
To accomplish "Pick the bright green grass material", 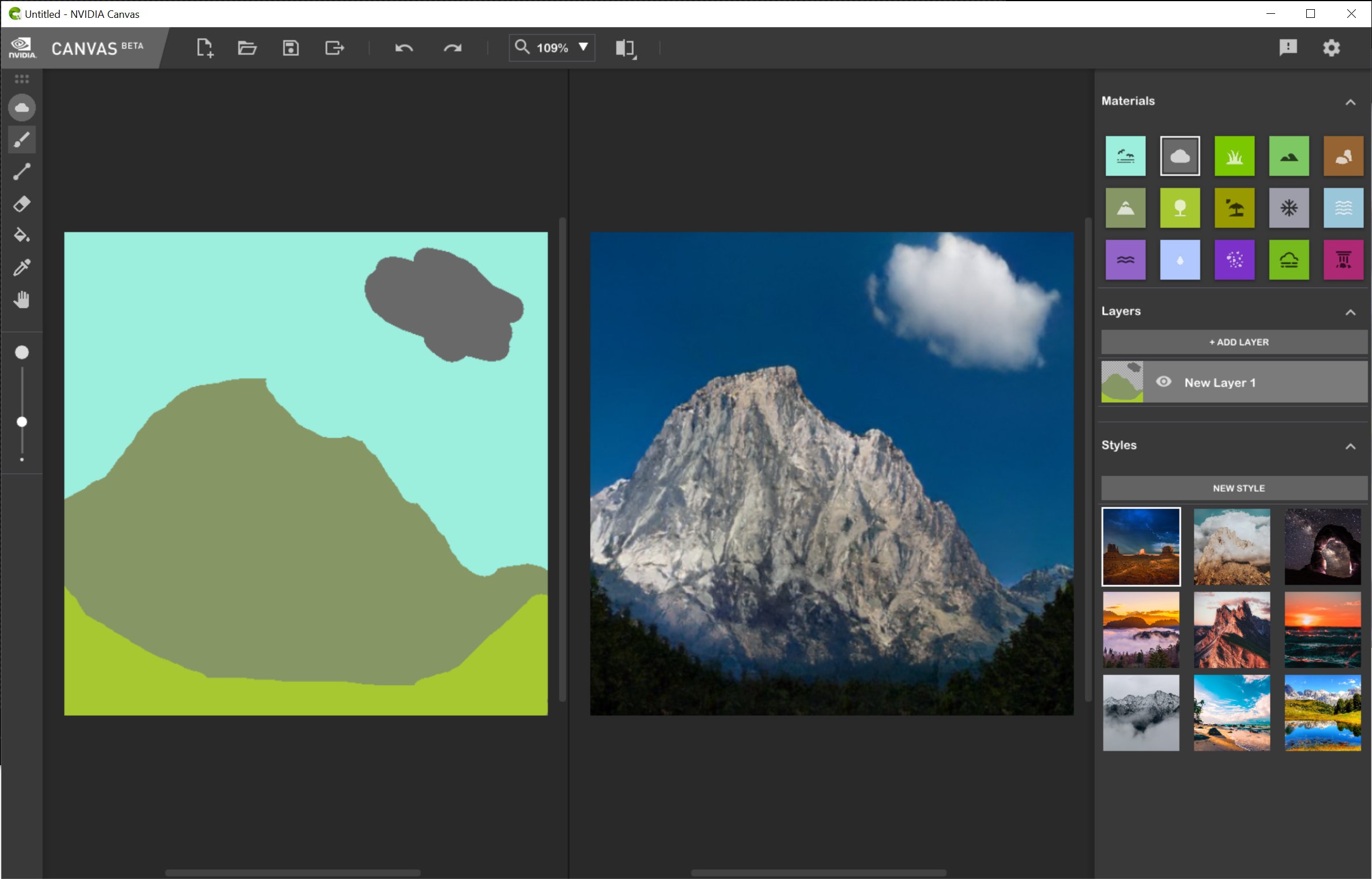I will coord(1234,156).
